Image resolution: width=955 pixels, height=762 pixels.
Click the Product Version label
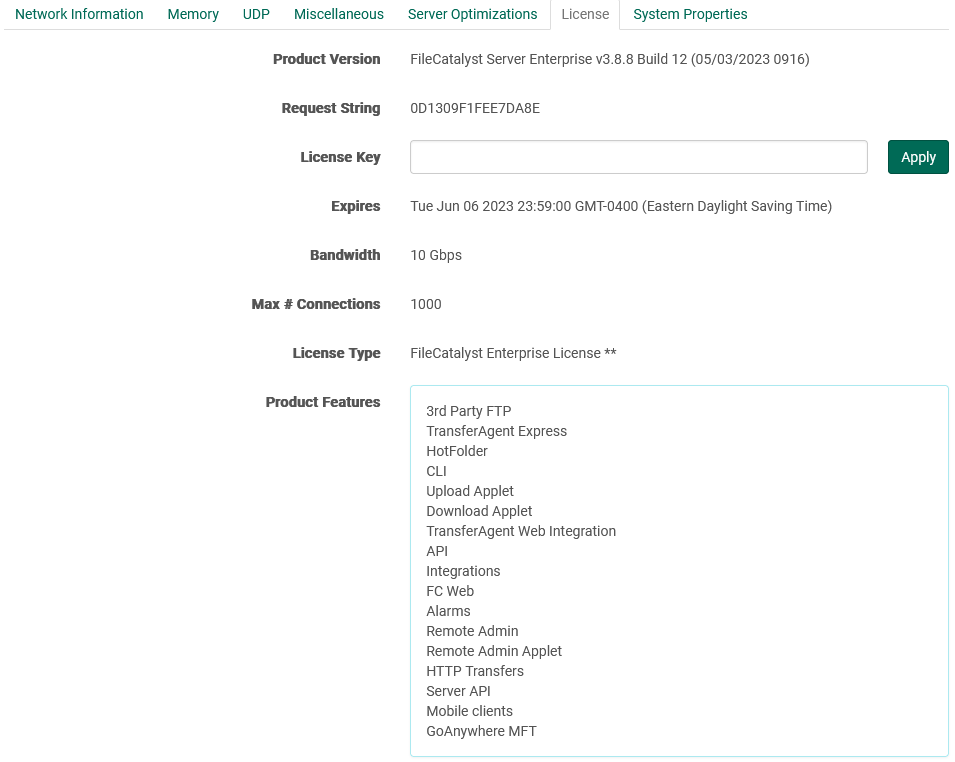pyautogui.click(x=326, y=59)
